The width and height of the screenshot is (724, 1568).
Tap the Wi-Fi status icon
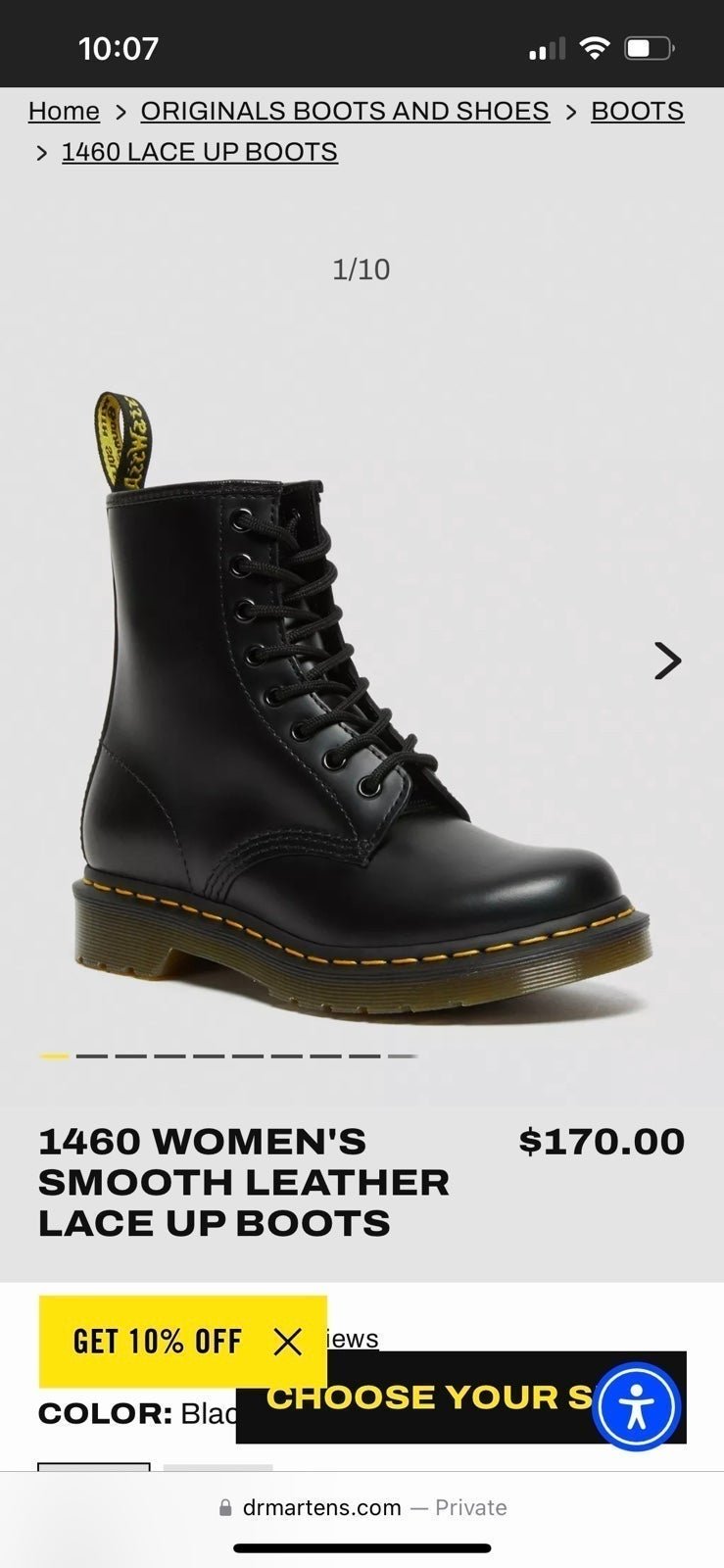(x=594, y=47)
